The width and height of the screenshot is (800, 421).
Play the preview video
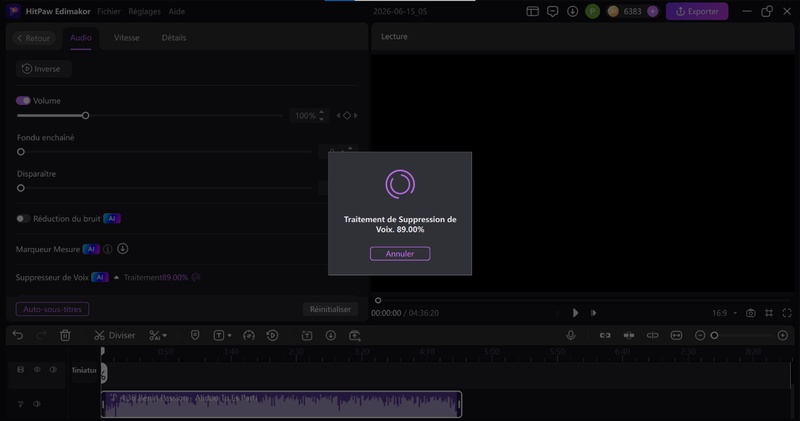575,313
